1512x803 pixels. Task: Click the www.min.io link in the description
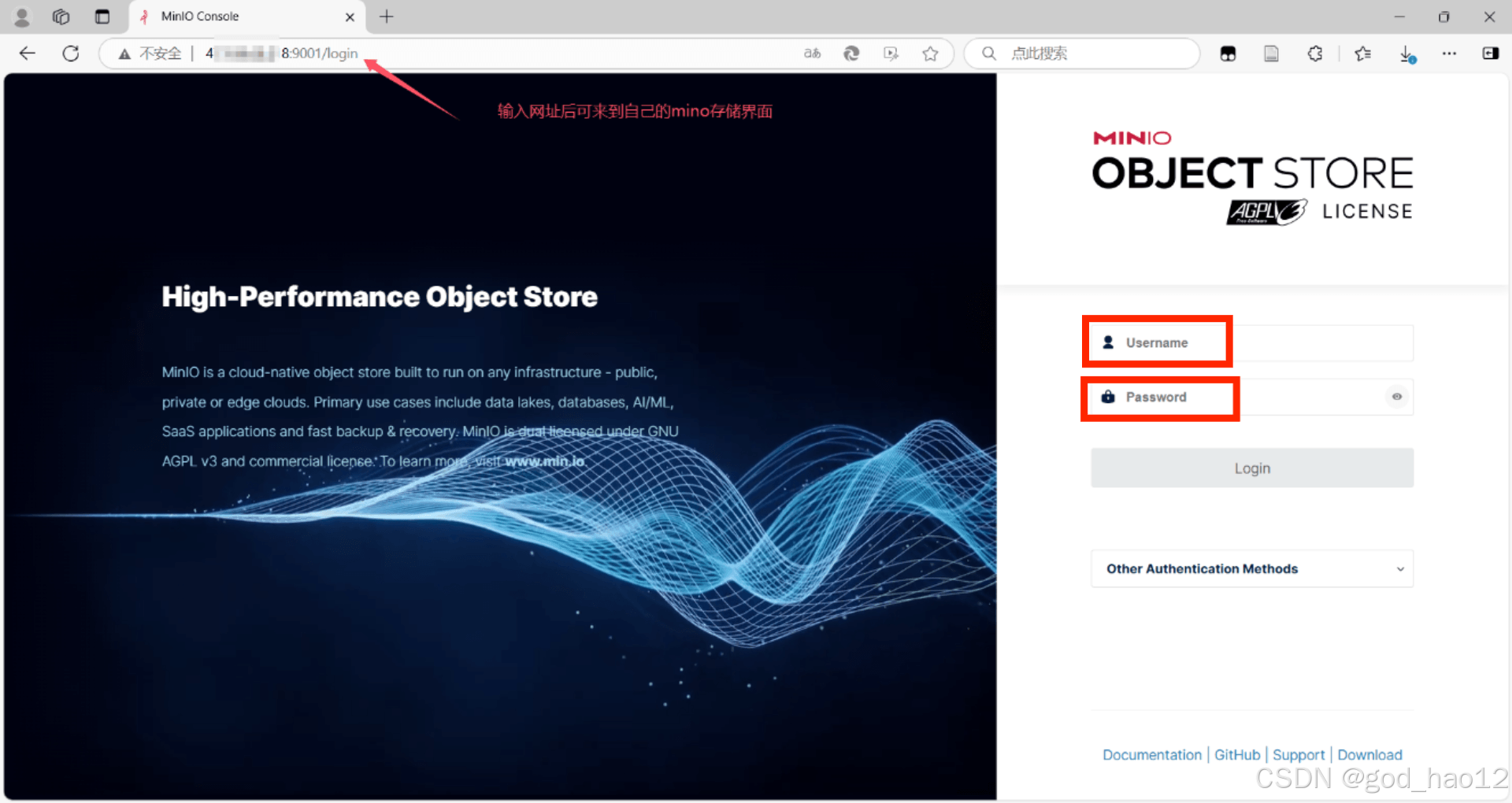coord(545,461)
